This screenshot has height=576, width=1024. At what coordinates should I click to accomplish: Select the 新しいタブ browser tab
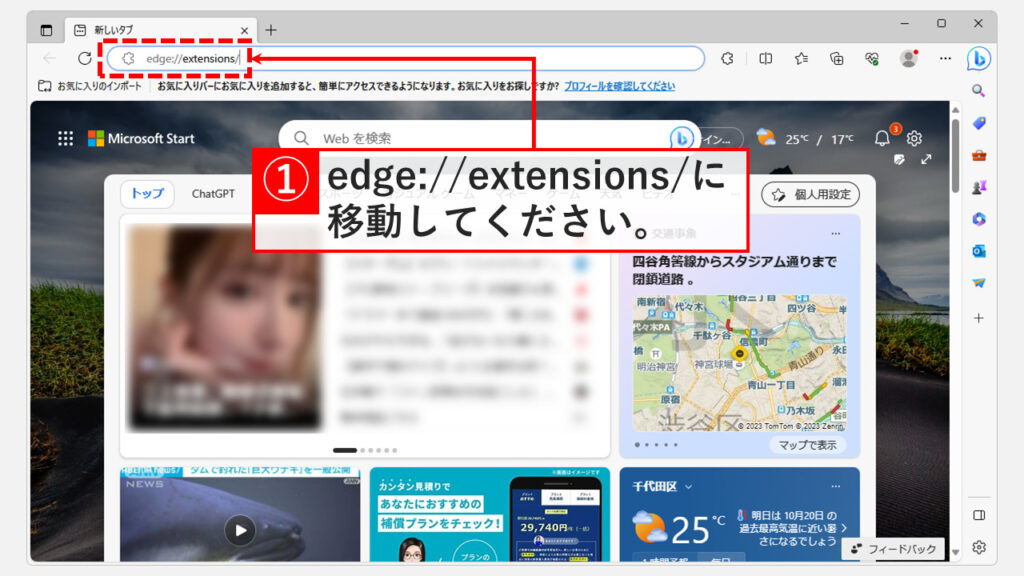tap(160, 30)
